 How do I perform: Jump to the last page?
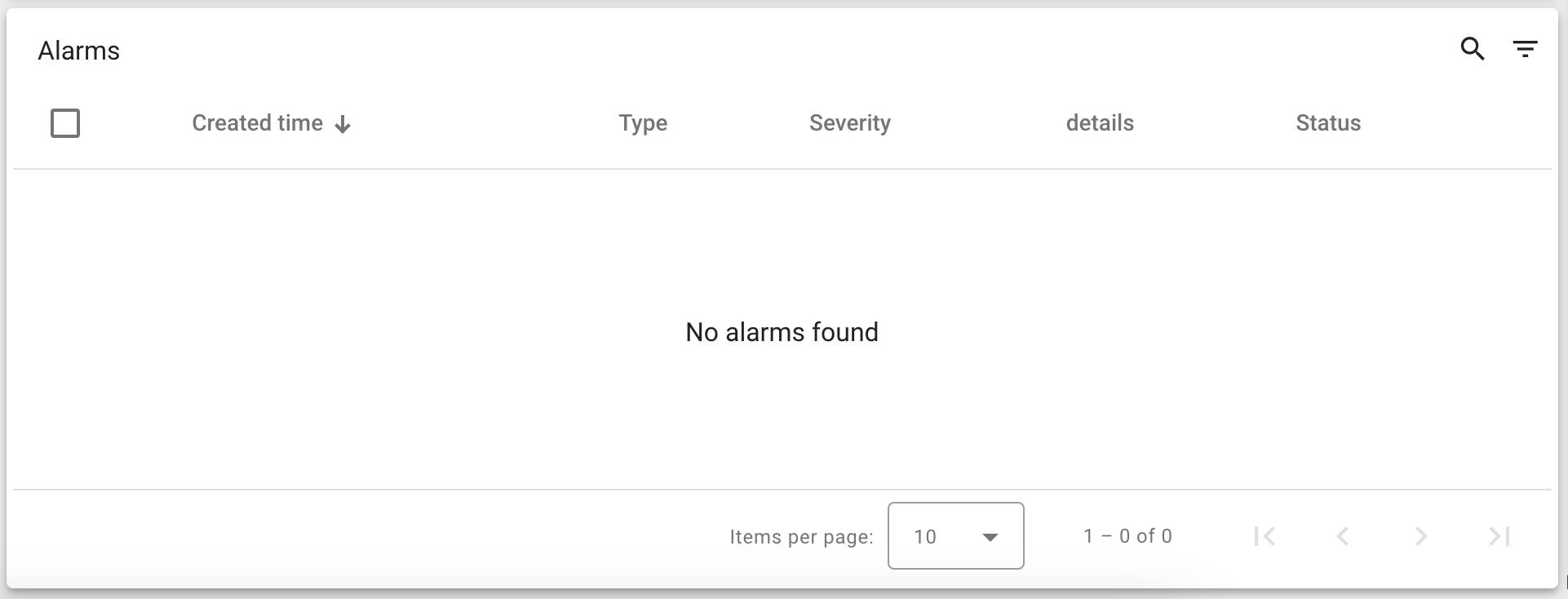1499,536
